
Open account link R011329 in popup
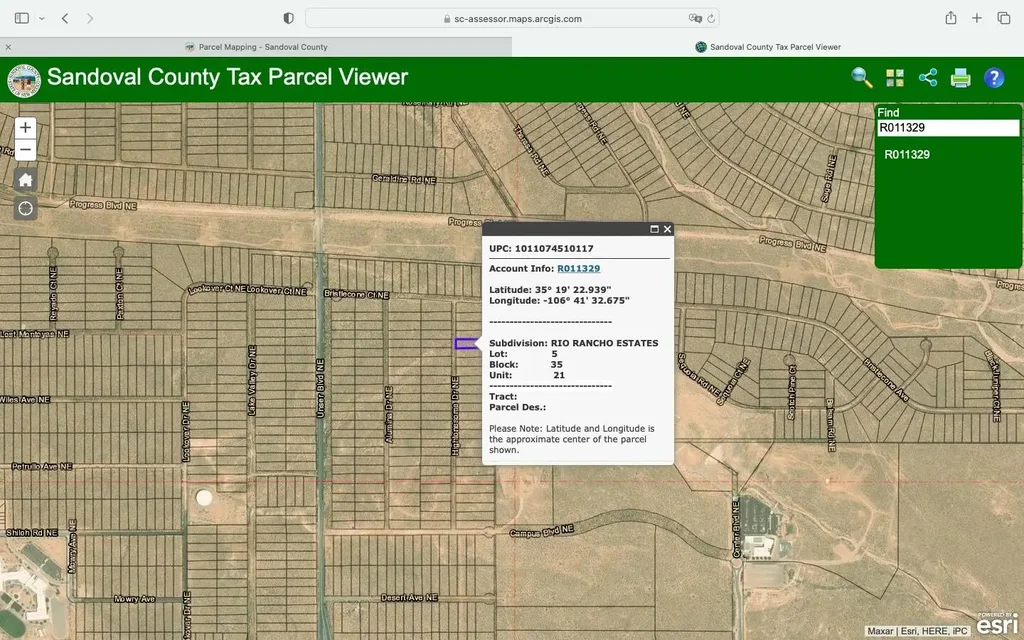(x=578, y=268)
